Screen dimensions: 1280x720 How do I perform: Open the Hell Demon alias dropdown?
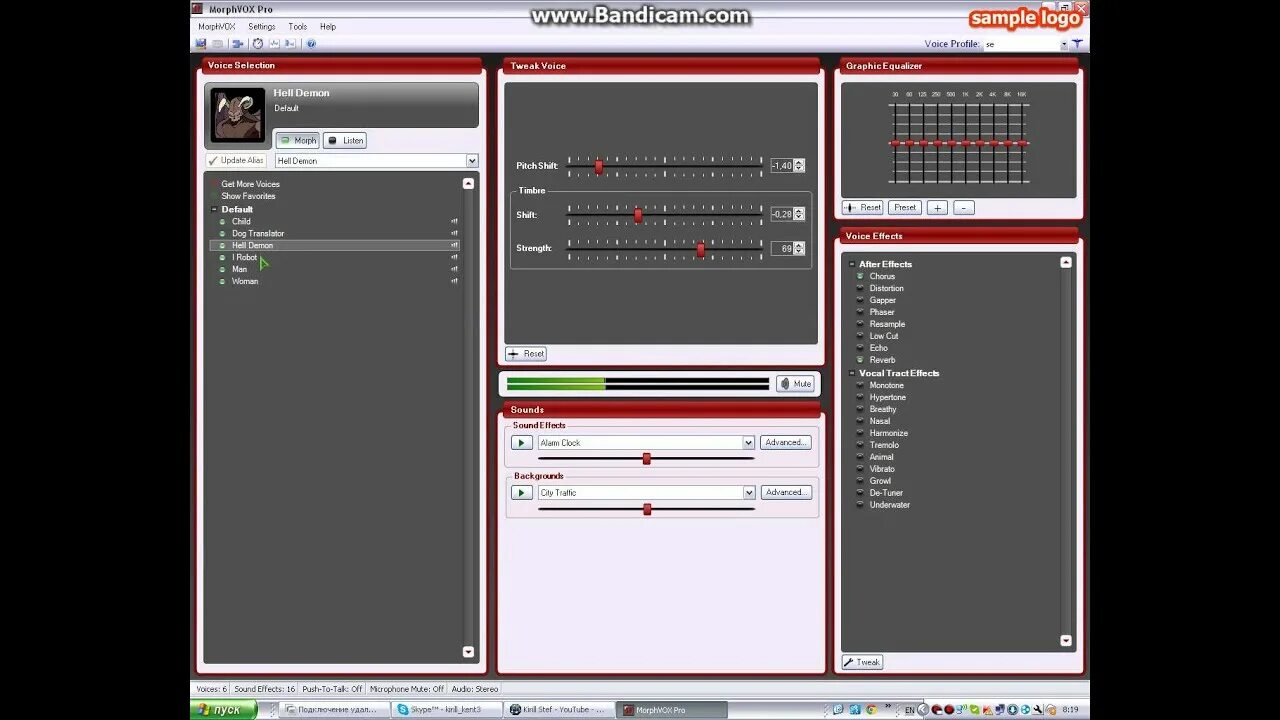pyautogui.click(x=472, y=161)
